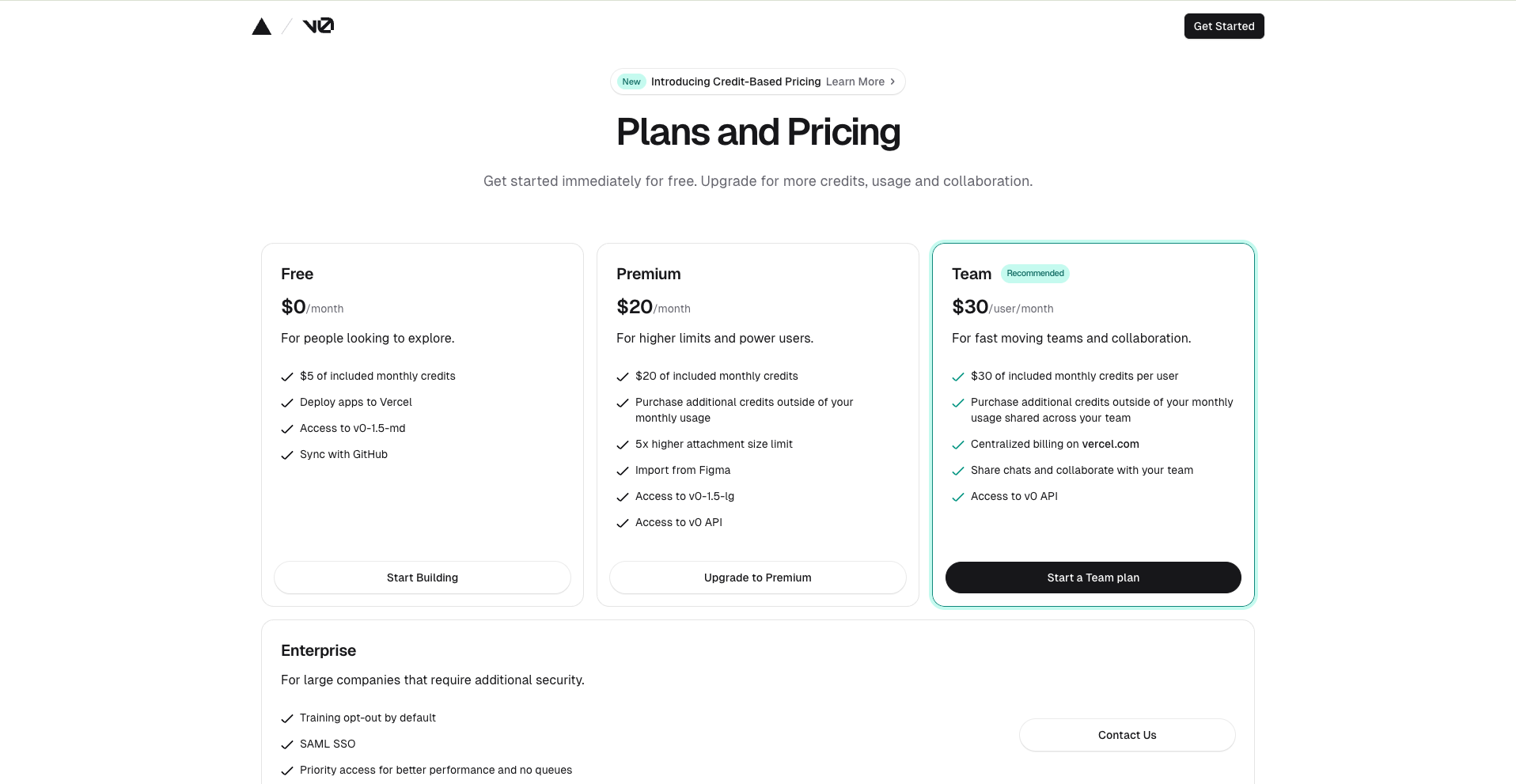Click checkmark beside 'Import from Figma'
Image resolution: width=1516 pixels, height=784 pixels.
[623, 471]
